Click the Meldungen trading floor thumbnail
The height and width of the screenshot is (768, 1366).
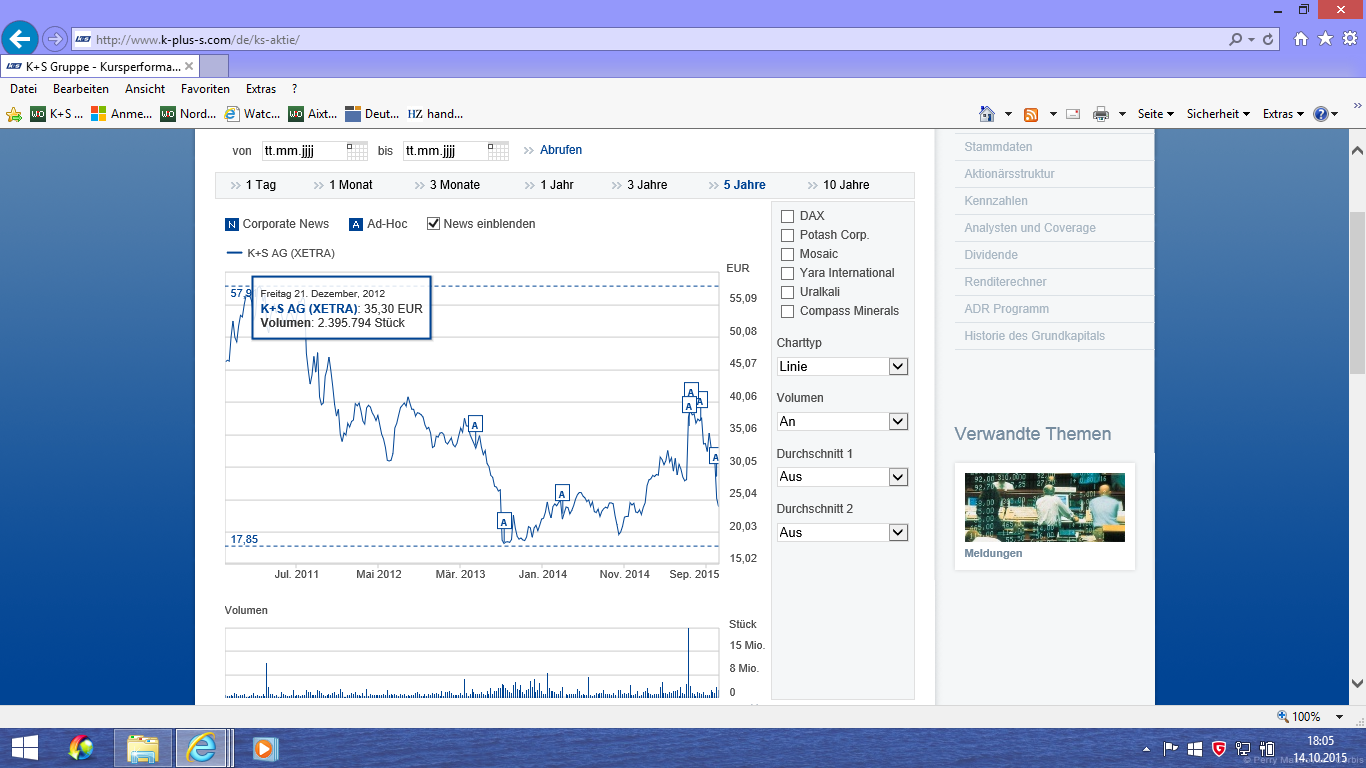point(1044,507)
